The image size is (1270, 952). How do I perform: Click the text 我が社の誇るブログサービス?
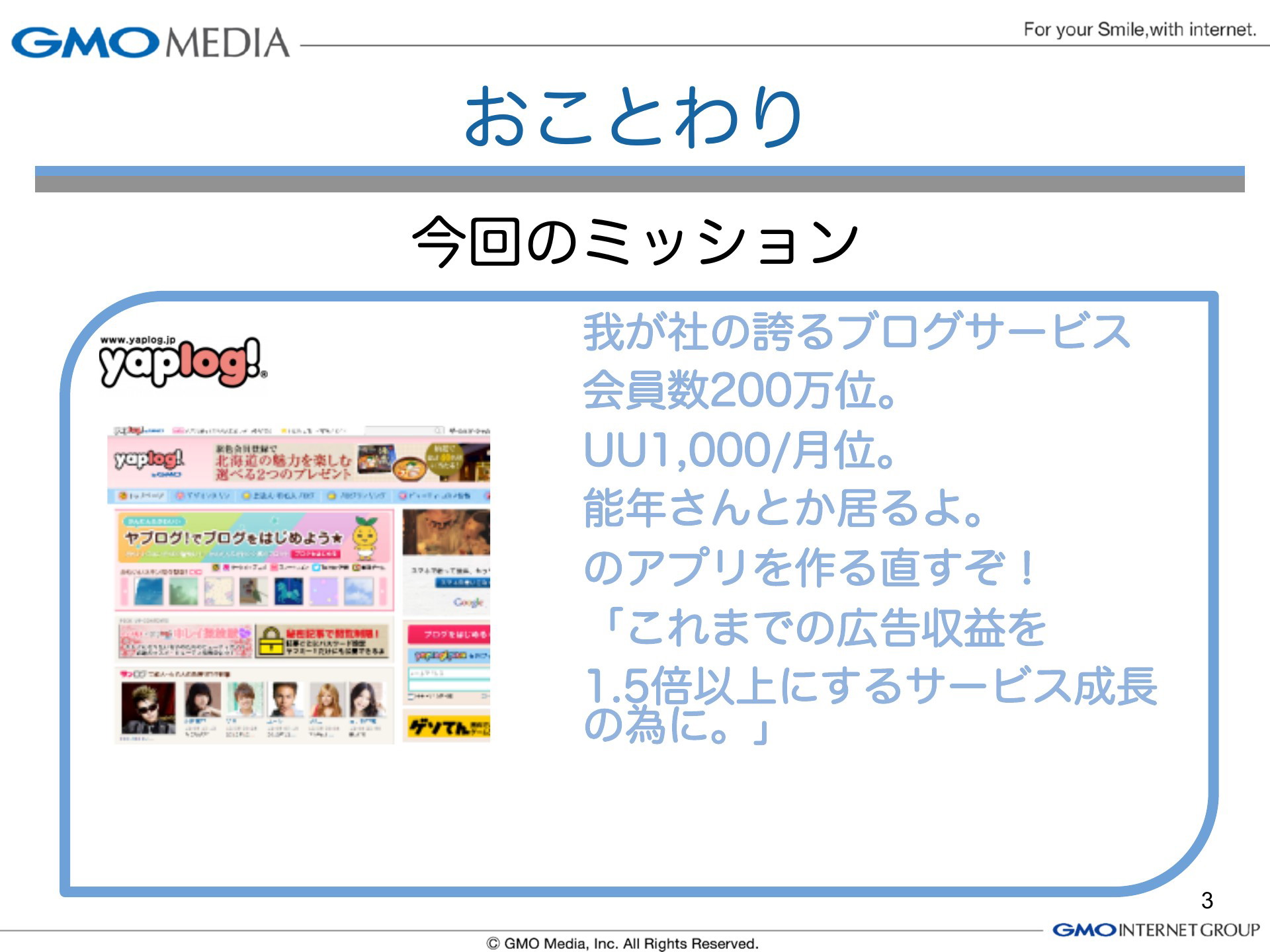[857, 331]
